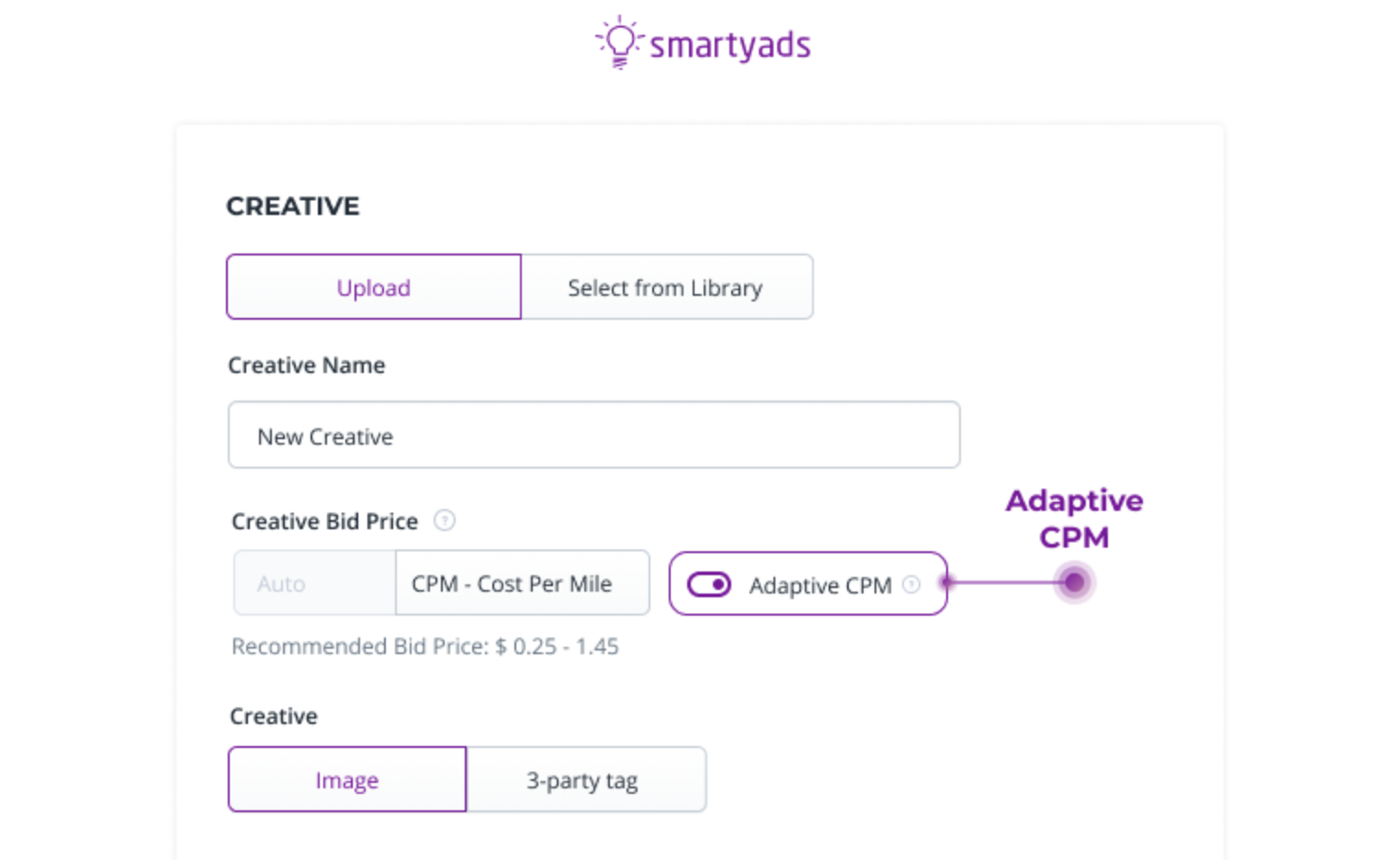The image size is (1400, 860).
Task: Click the smartyads brand name text
Action: [x=729, y=45]
